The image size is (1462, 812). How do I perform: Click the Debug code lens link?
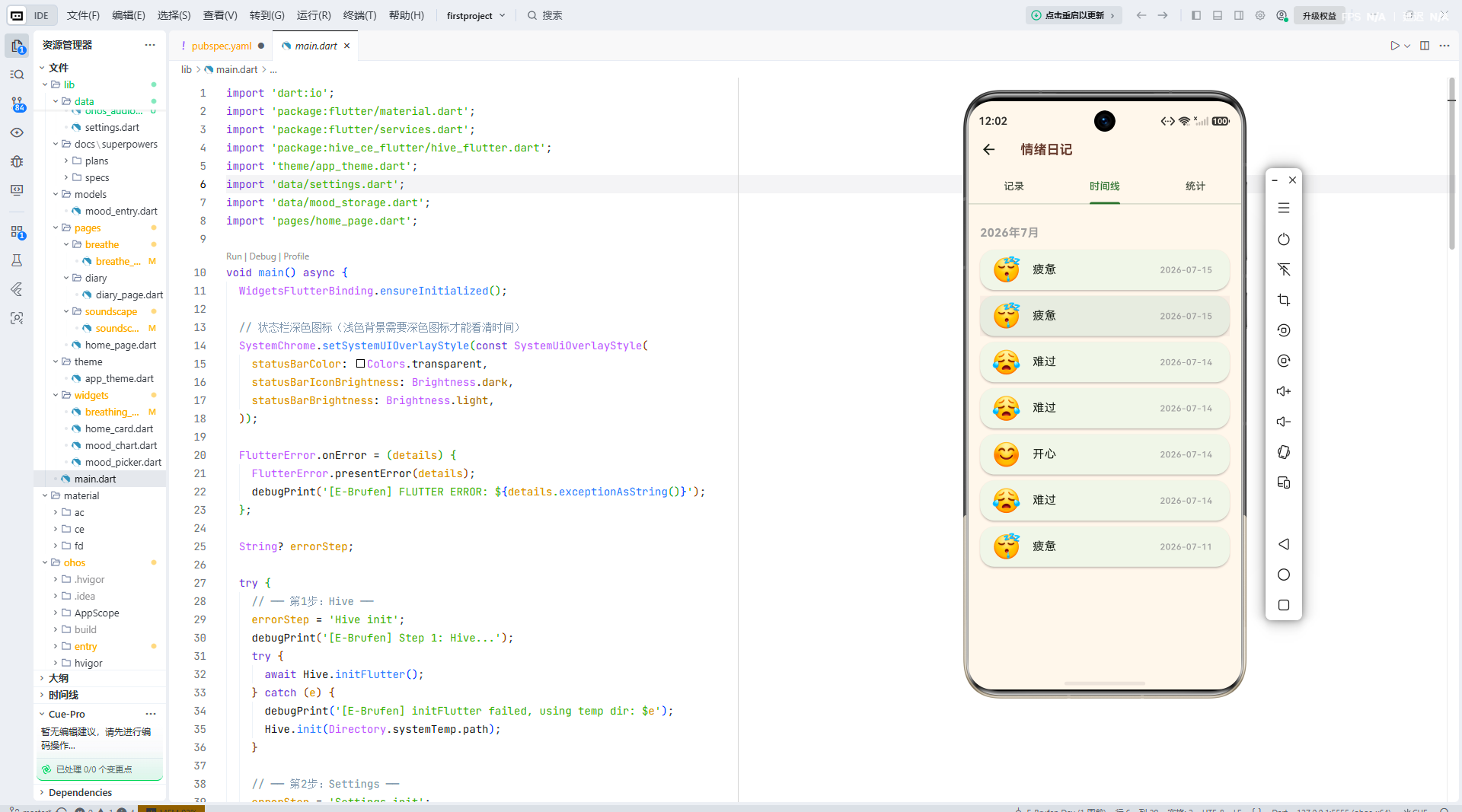coord(263,256)
